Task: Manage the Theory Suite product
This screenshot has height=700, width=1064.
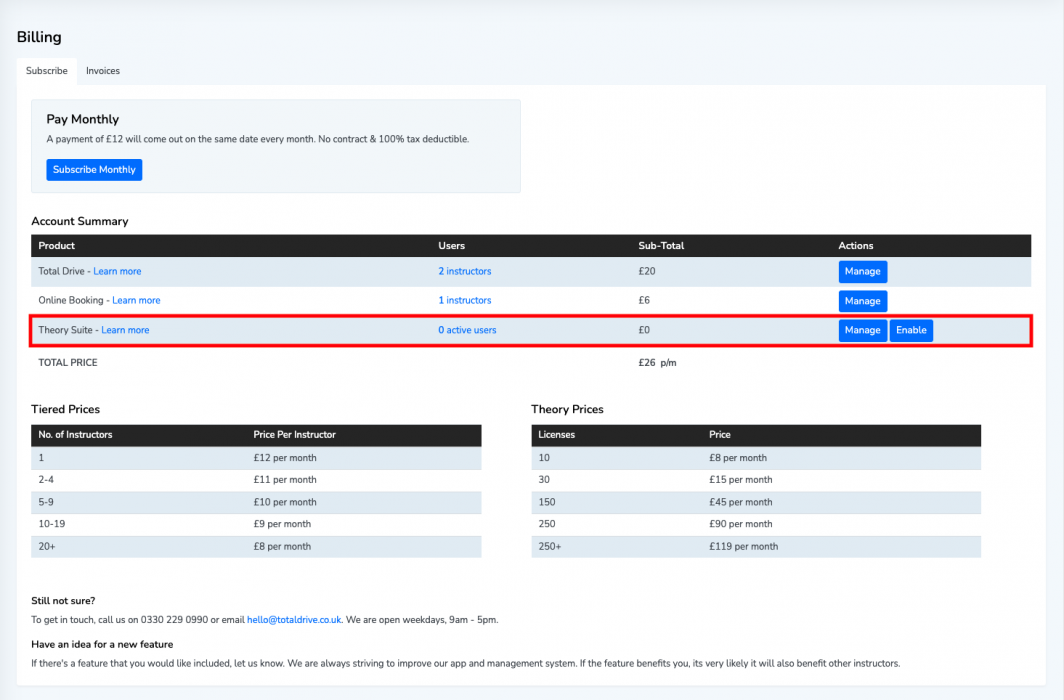Action: [x=862, y=330]
